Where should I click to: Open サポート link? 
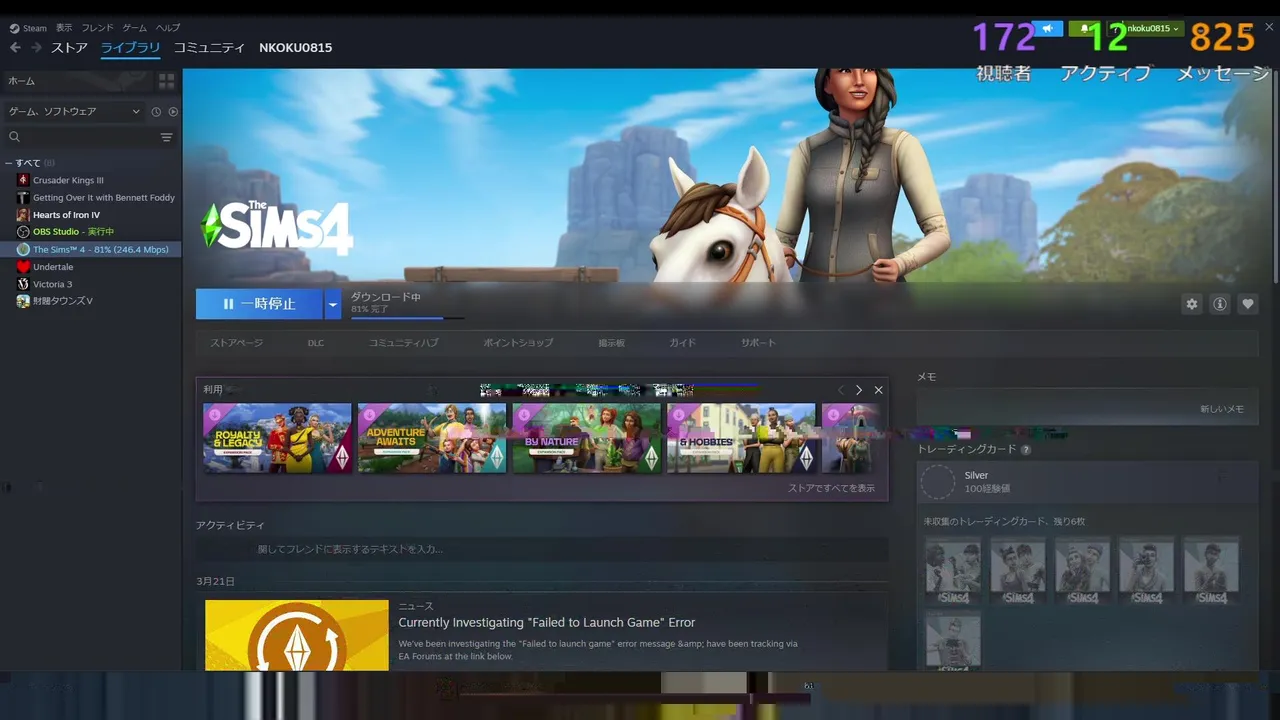point(758,343)
